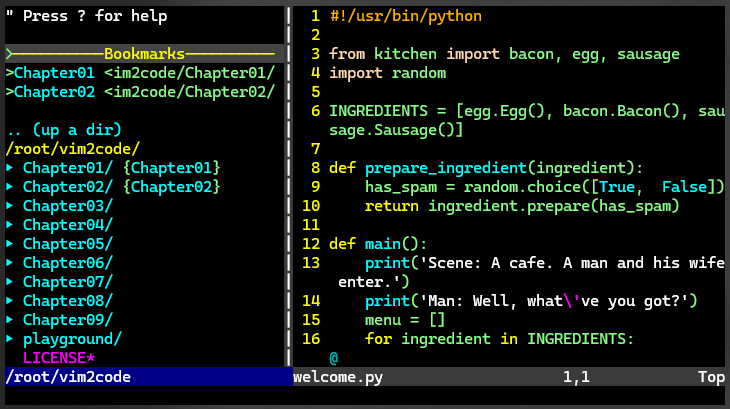Select the Chapter03/ folder name
The height and width of the screenshot is (409, 730).
(68, 206)
